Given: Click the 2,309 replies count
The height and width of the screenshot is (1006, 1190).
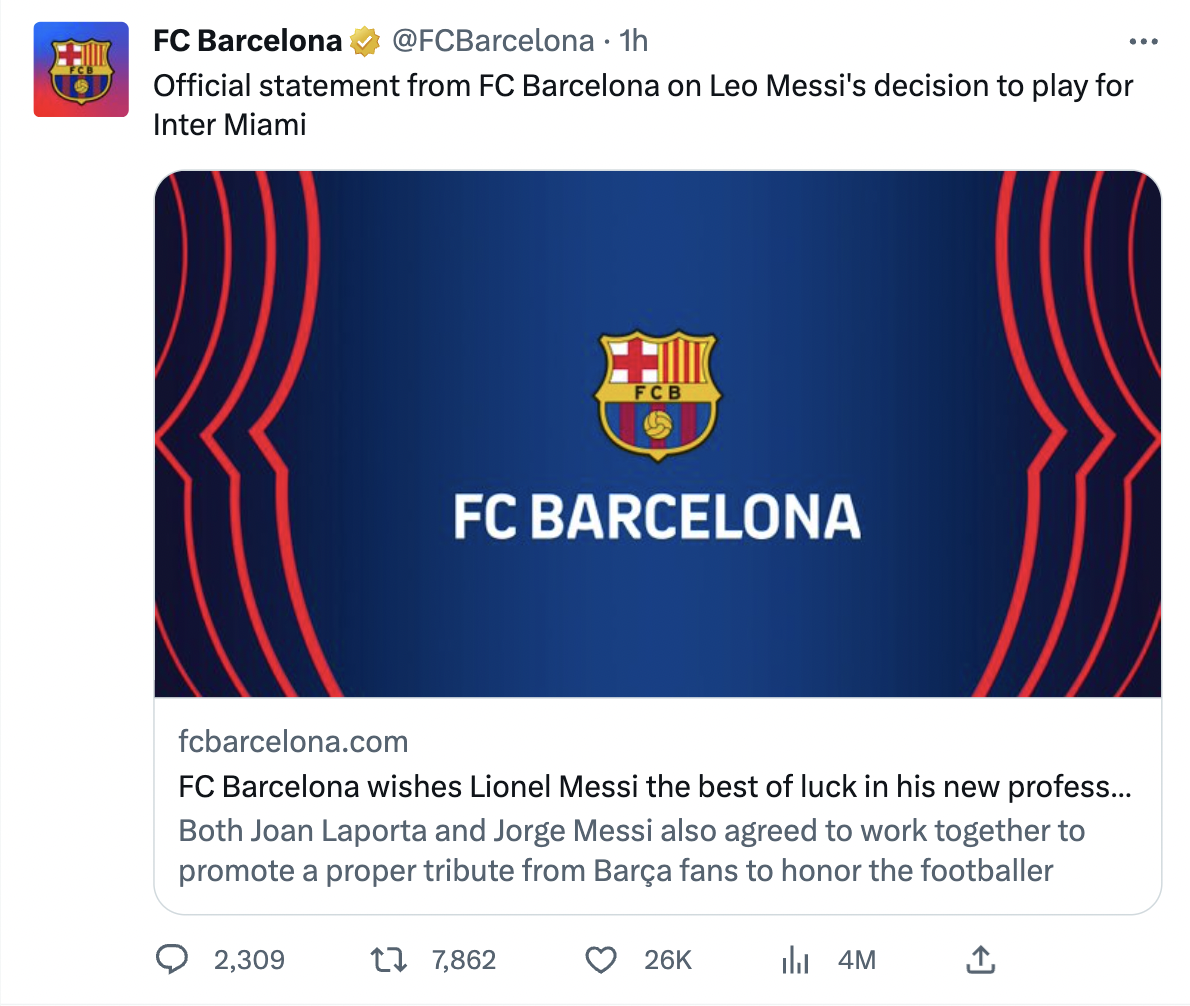Looking at the screenshot, I should click(x=249, y=960).
